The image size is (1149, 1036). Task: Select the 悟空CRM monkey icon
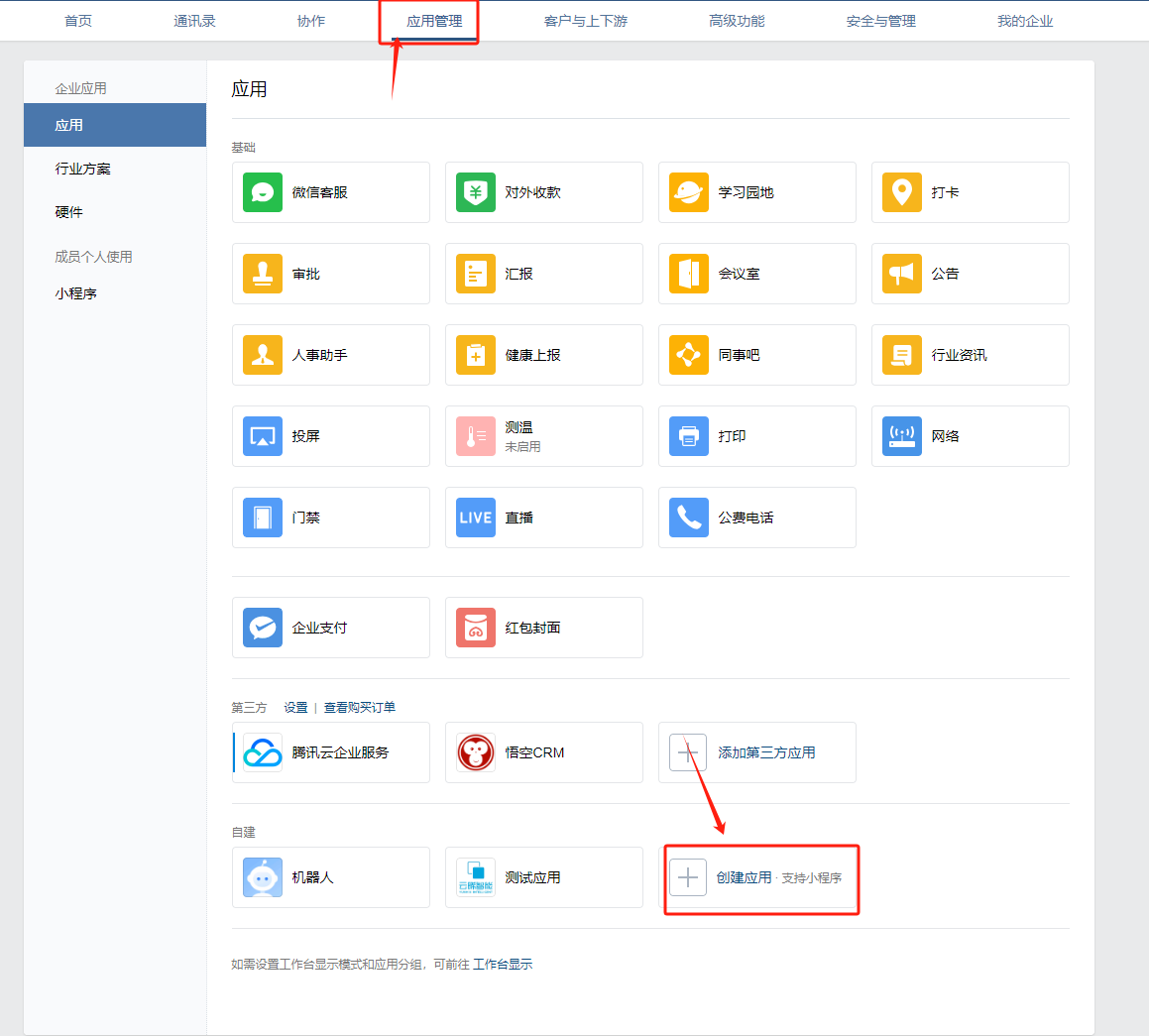[x=476, y=752]
